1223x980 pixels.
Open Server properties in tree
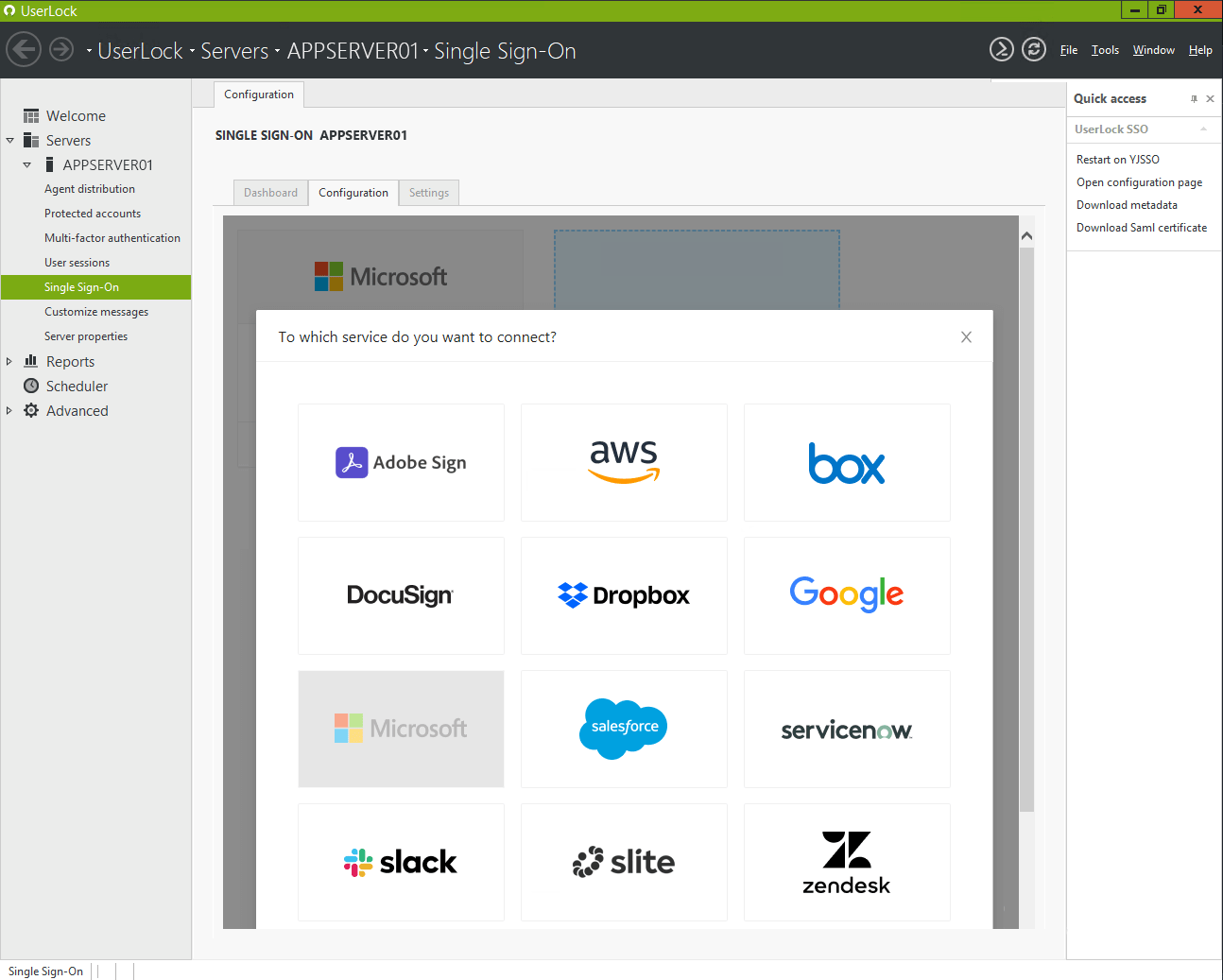pyautogui.click(x=86, y=336)
